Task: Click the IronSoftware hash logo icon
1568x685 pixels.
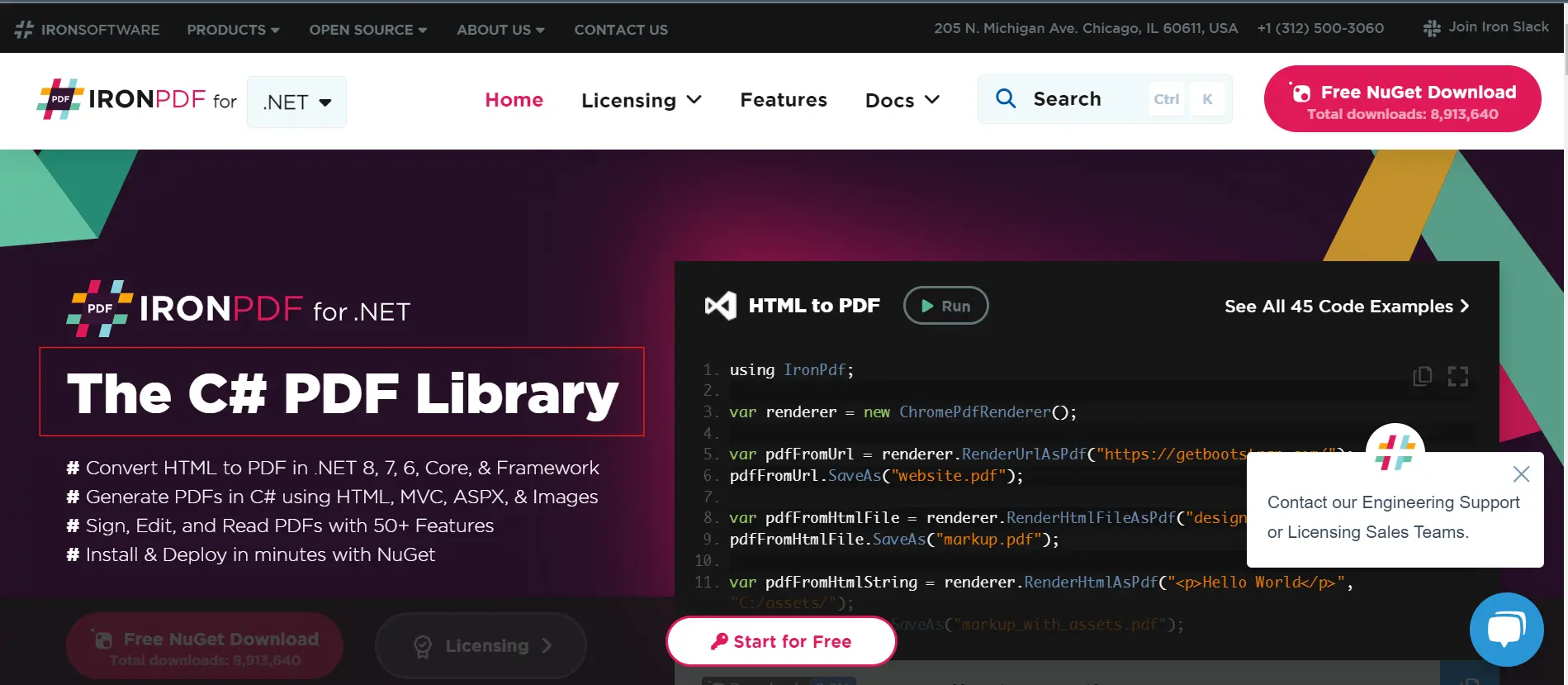Action: pos(24,30)
